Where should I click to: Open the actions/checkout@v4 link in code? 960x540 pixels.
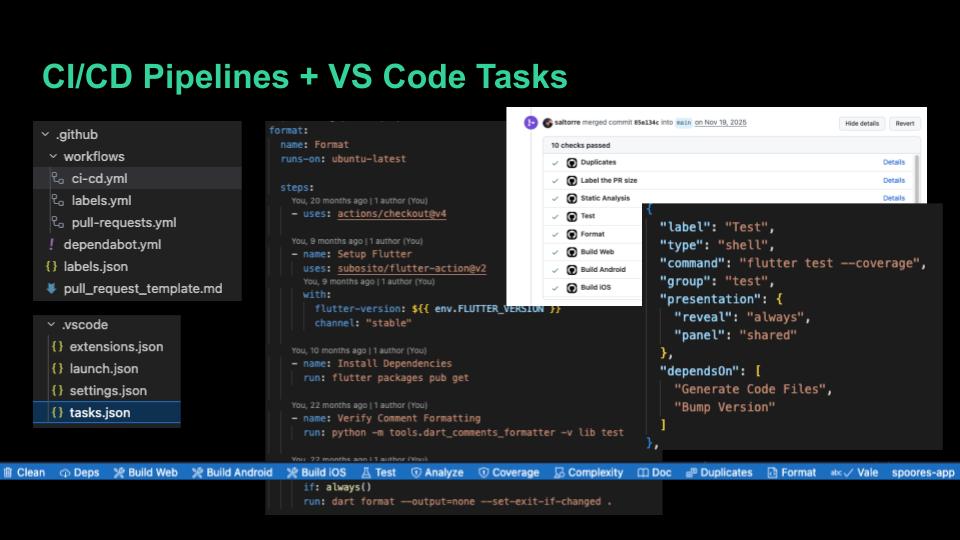pyautogui.click(x=392, y=214)
